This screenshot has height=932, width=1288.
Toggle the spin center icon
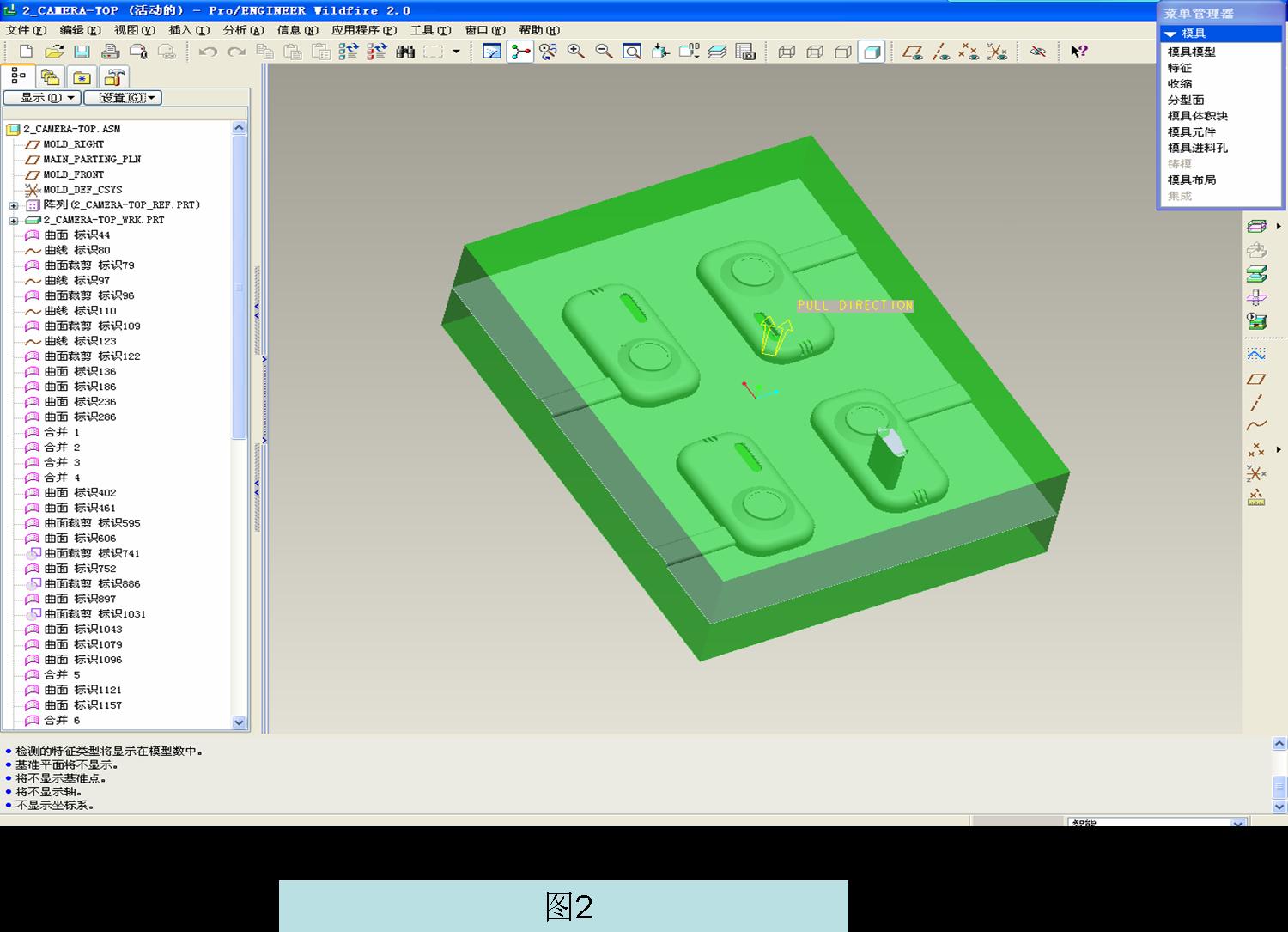point(520,52)
